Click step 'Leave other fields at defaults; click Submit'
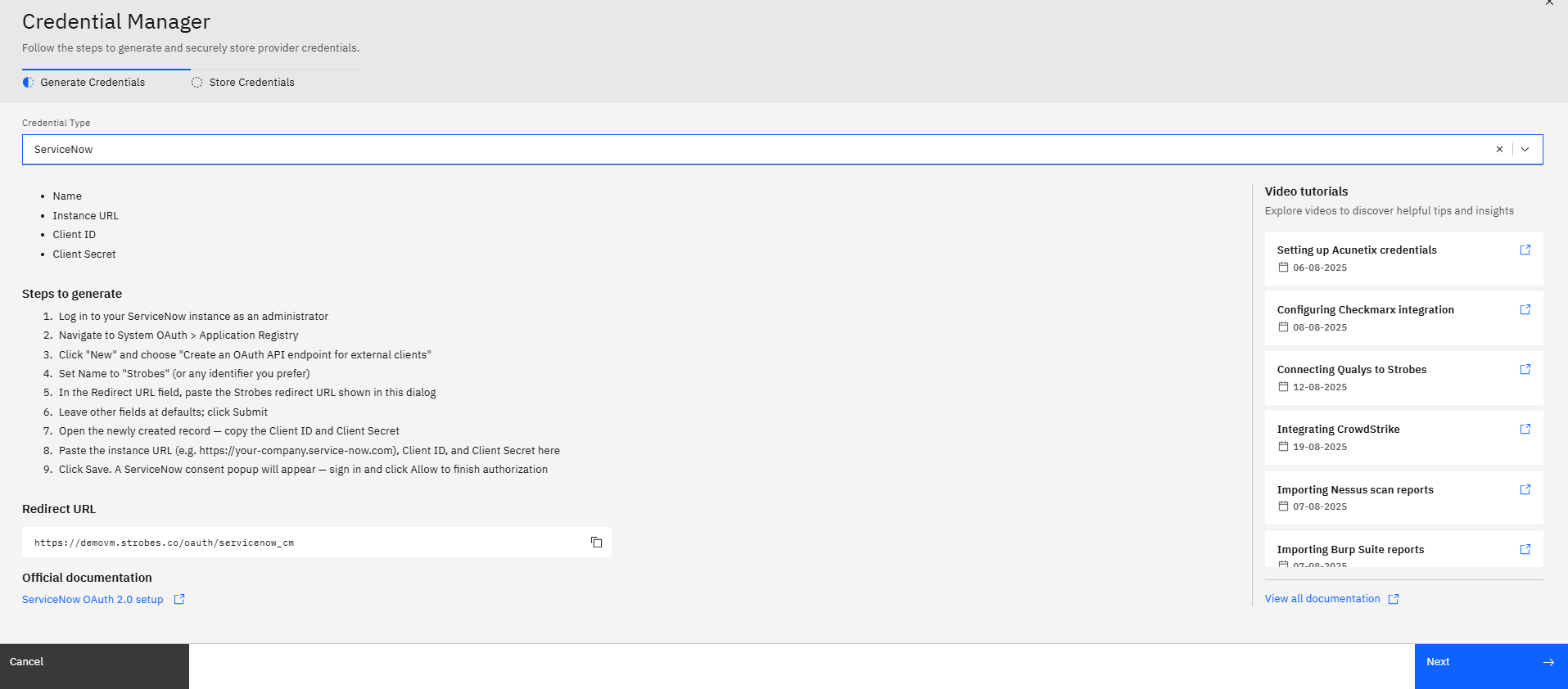This screenshot has height=689, width=1568. pyautogui.click(x=163, y=412)
